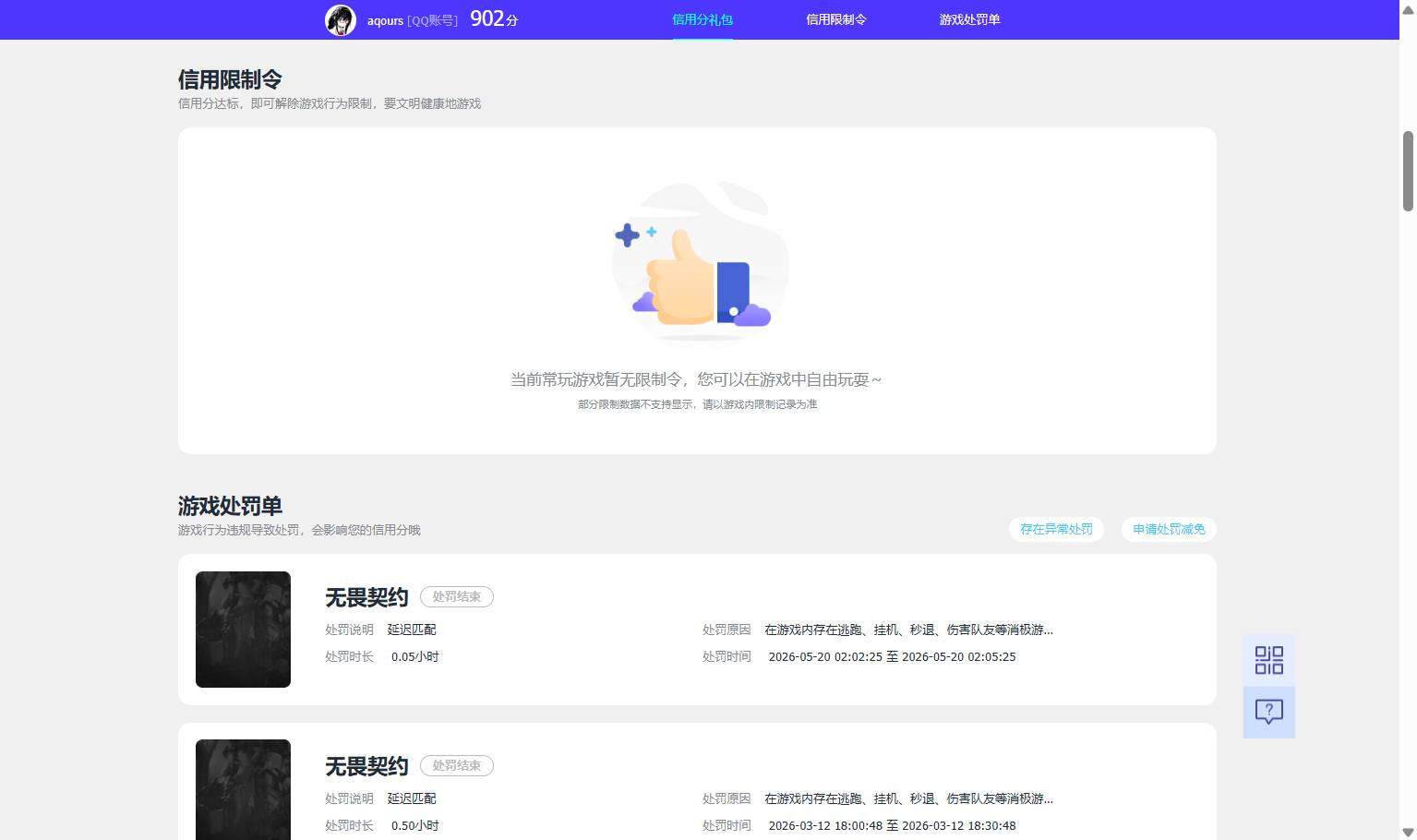Click the 0.50小时 penalty duration
The height and width of the screenshot is (840, 1417).
[x=415, y=826]
